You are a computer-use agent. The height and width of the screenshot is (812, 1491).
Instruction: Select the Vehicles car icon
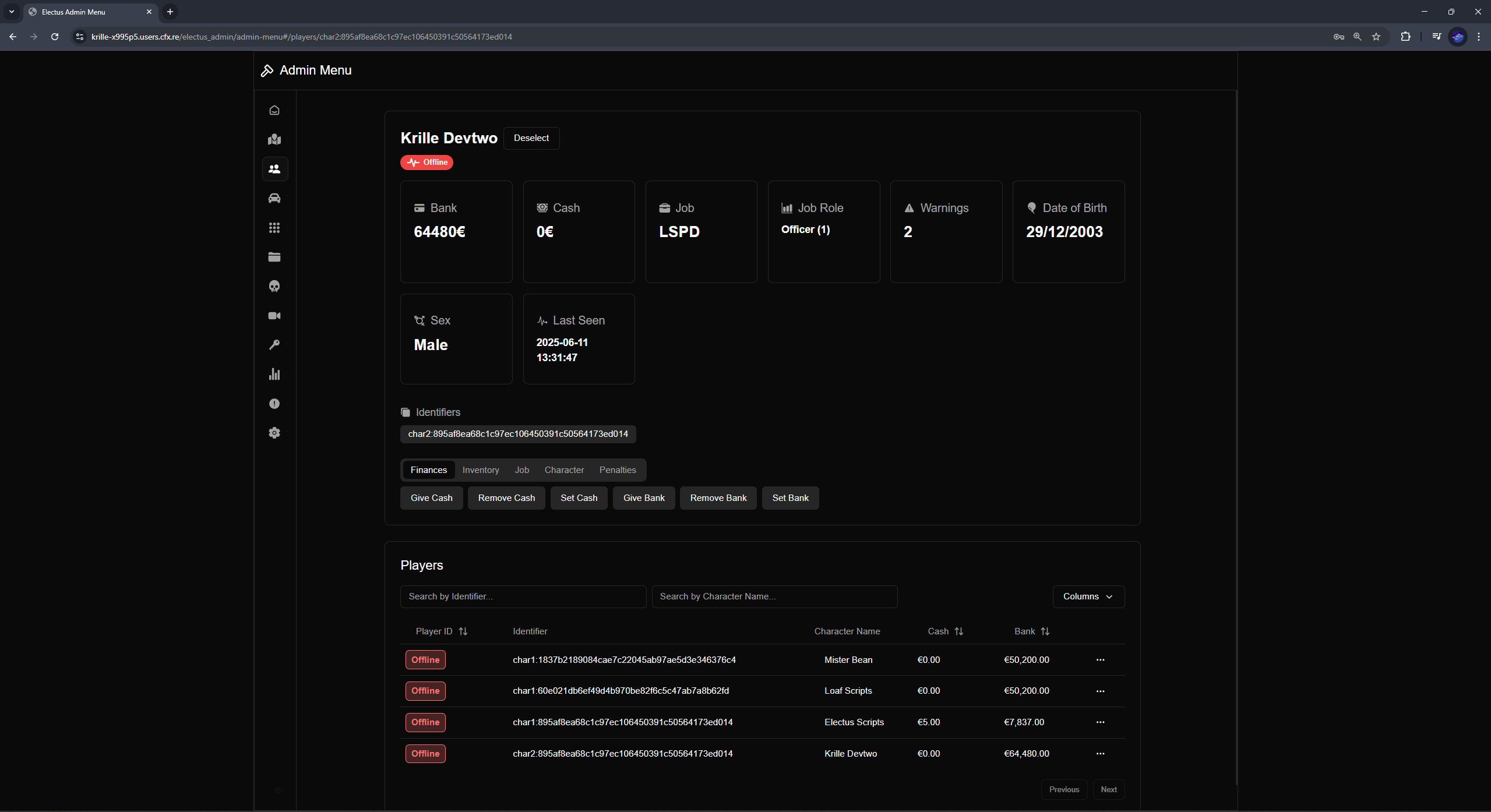tap(274, 198)
